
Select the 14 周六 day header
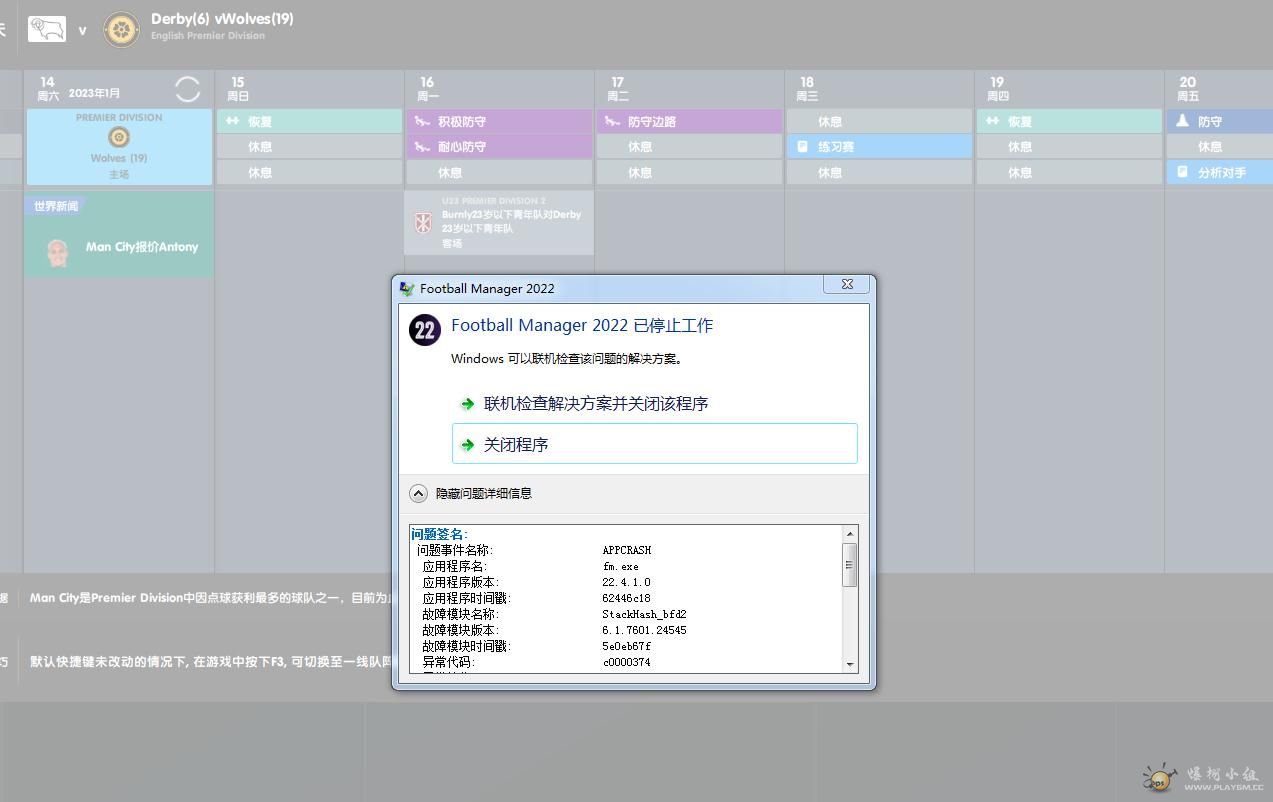(x=48, y=89)
